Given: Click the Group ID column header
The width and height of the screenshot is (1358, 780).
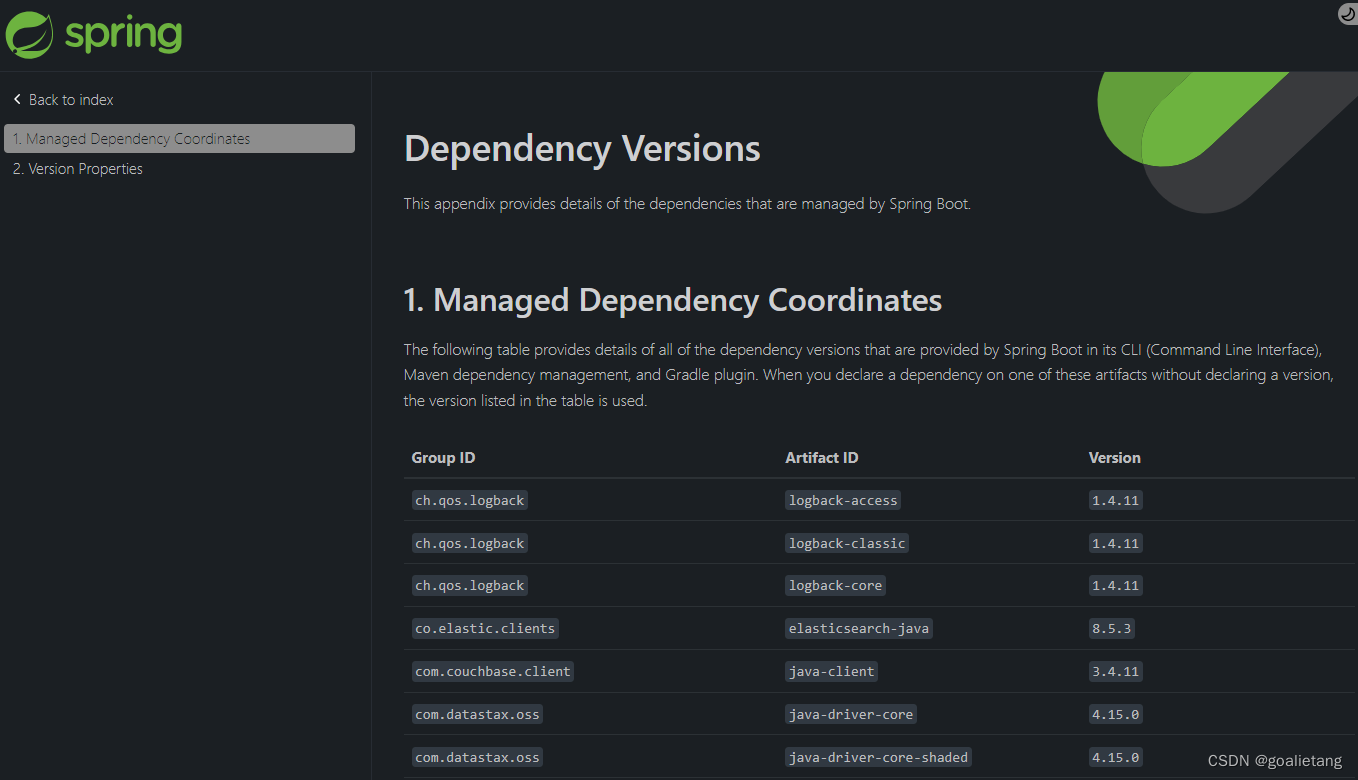Looking at the screenshot, I should tap(443, 458).
